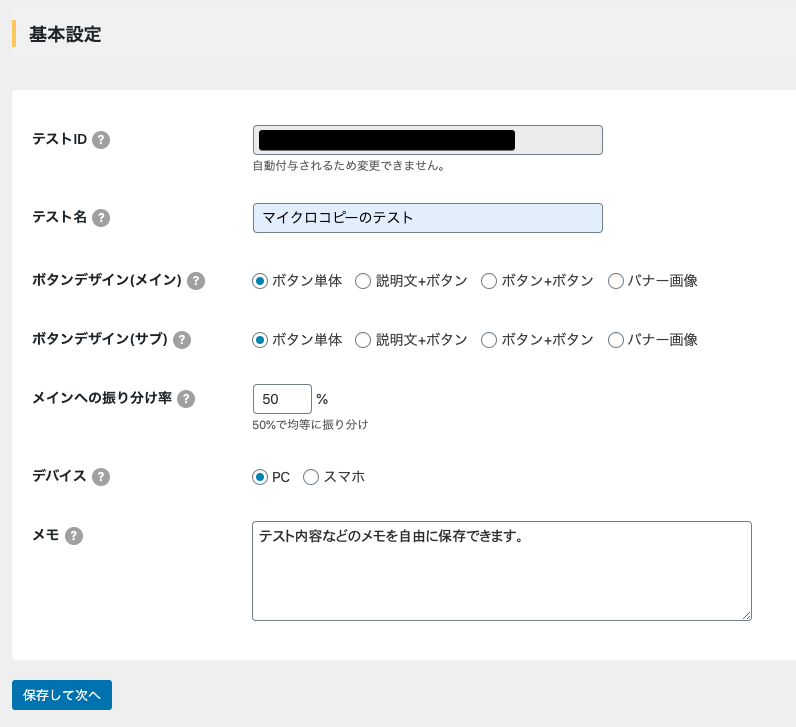Select ボタン+ボタン for sub button design
The width and height of the screenshot is (796, 727).
[x=489, y=340]
